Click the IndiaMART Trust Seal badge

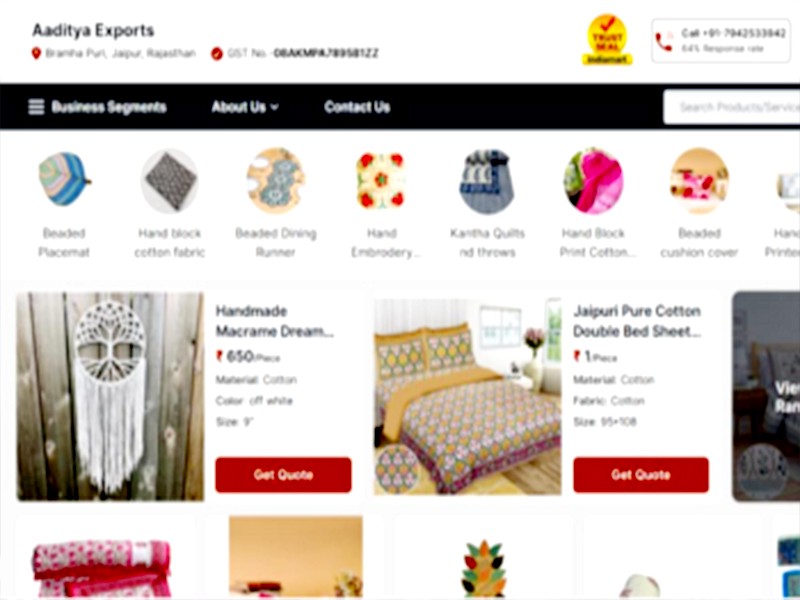point(607,40)
